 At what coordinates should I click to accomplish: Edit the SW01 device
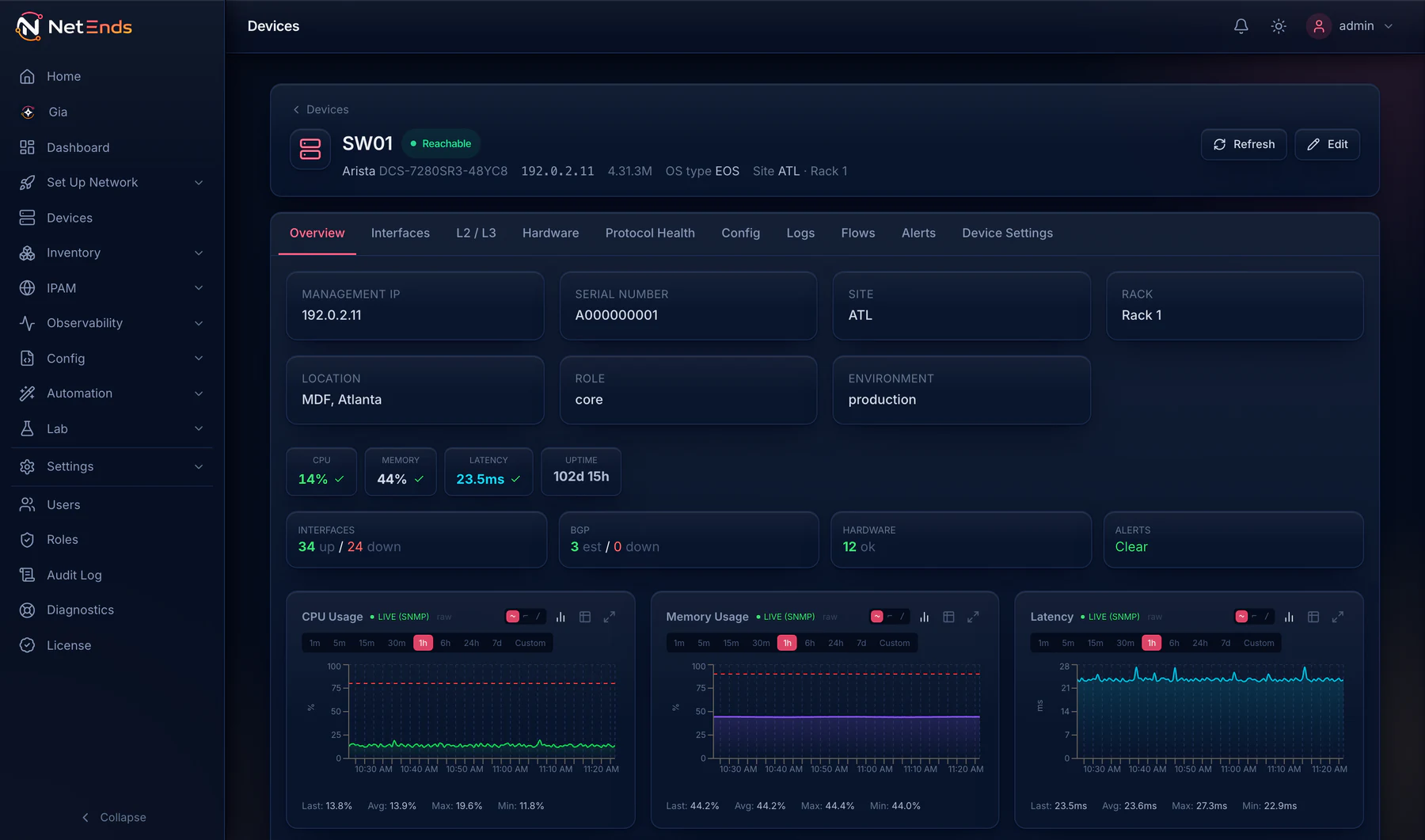click(1327, 144)
